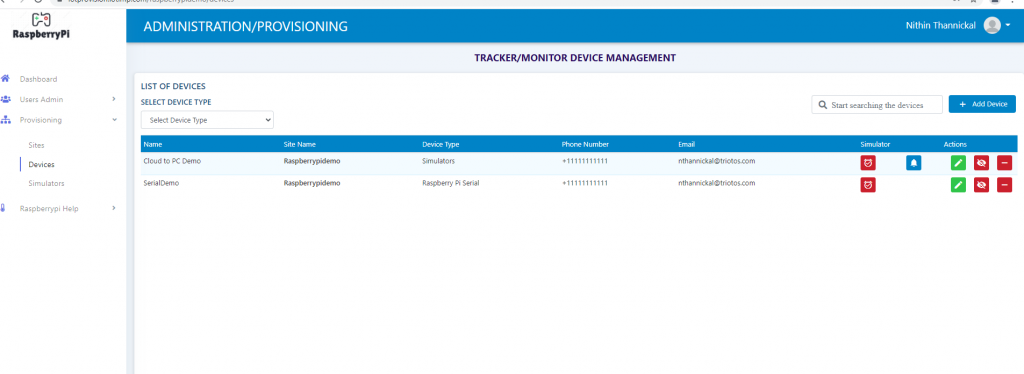Image resolution: width=1024 pixels, height=374 pixels.
Task: Toggle visibility eye icon for SerialDemo
Action: coord(981,185)
